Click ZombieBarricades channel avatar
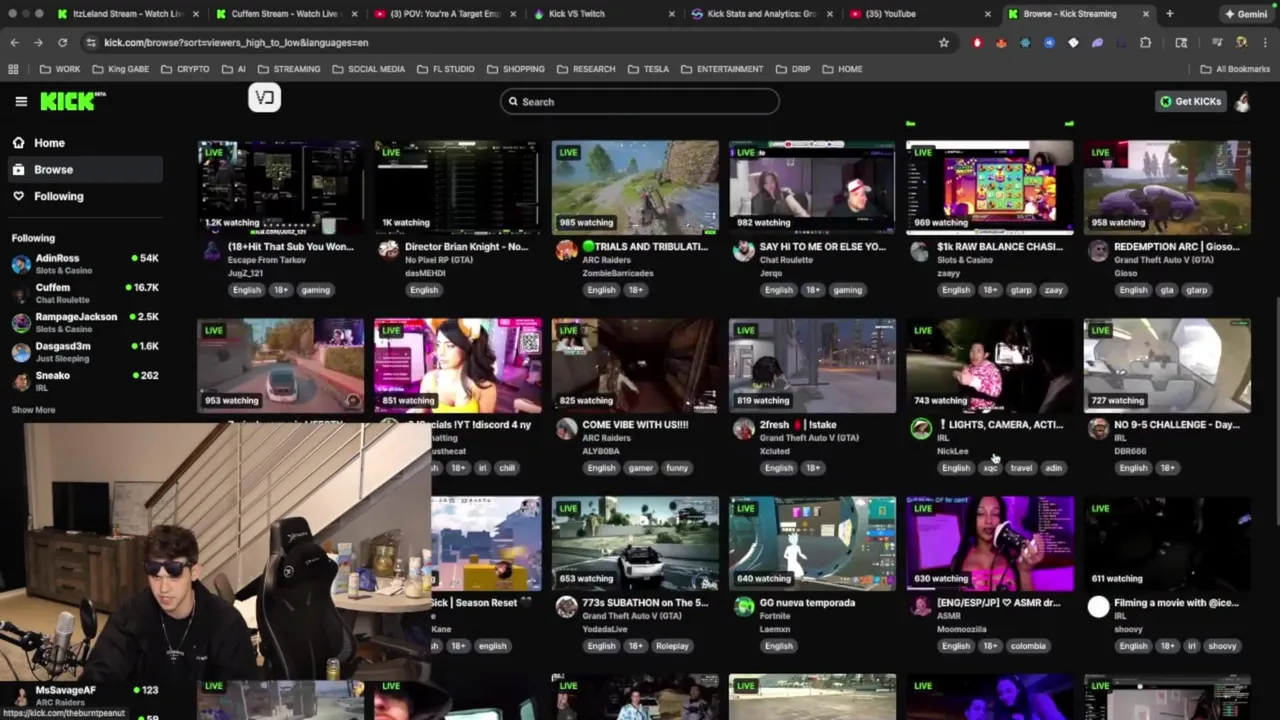The image size is (1280, 720). 566,250
